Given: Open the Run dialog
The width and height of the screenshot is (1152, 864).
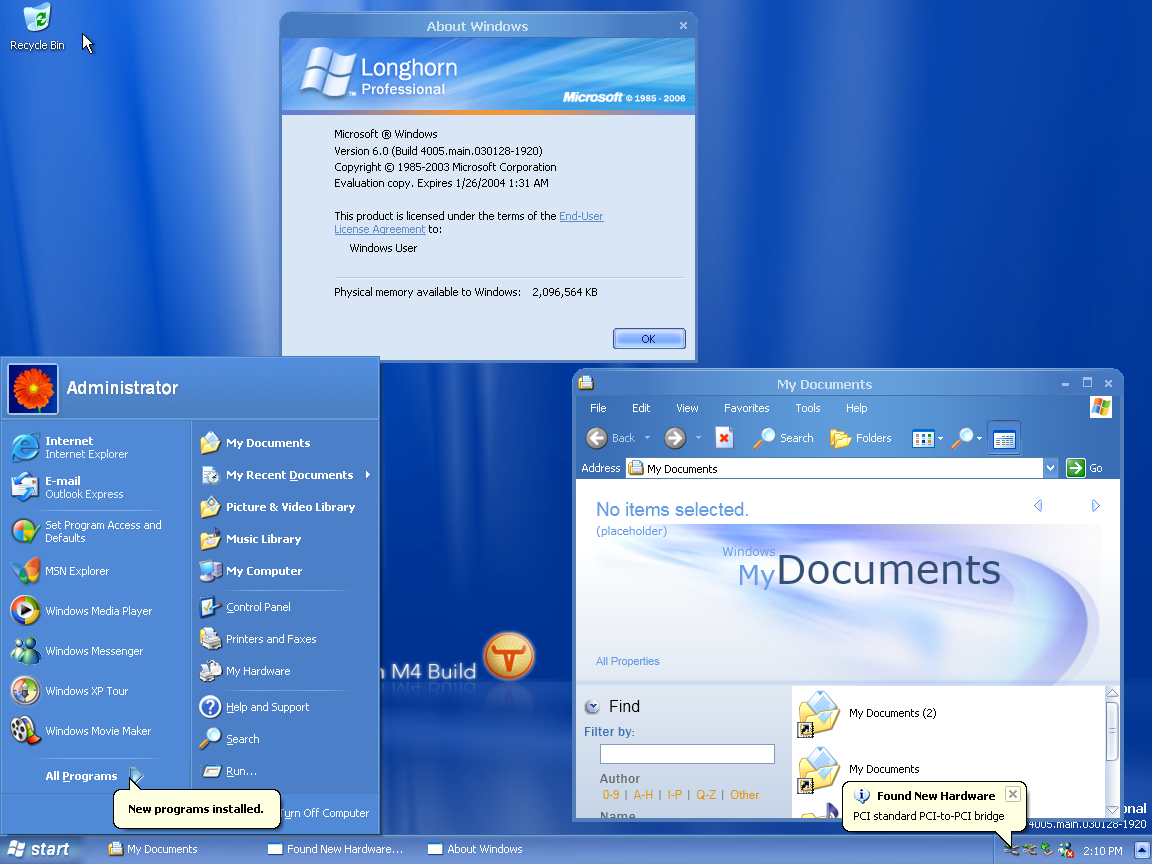Looking at the screenshot, I should click(x=228, y=771).
